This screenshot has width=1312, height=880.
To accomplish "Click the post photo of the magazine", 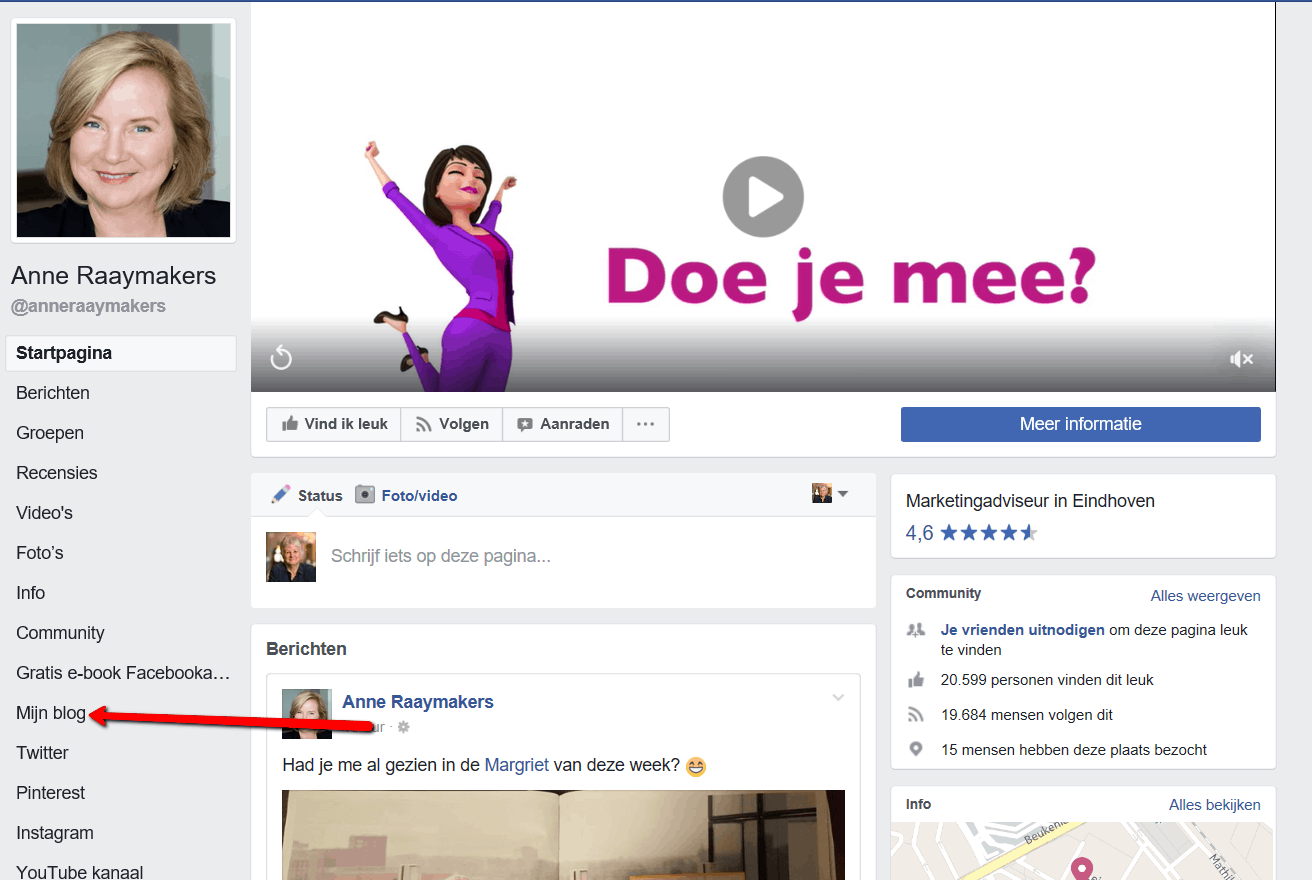I will click(563, 835).
